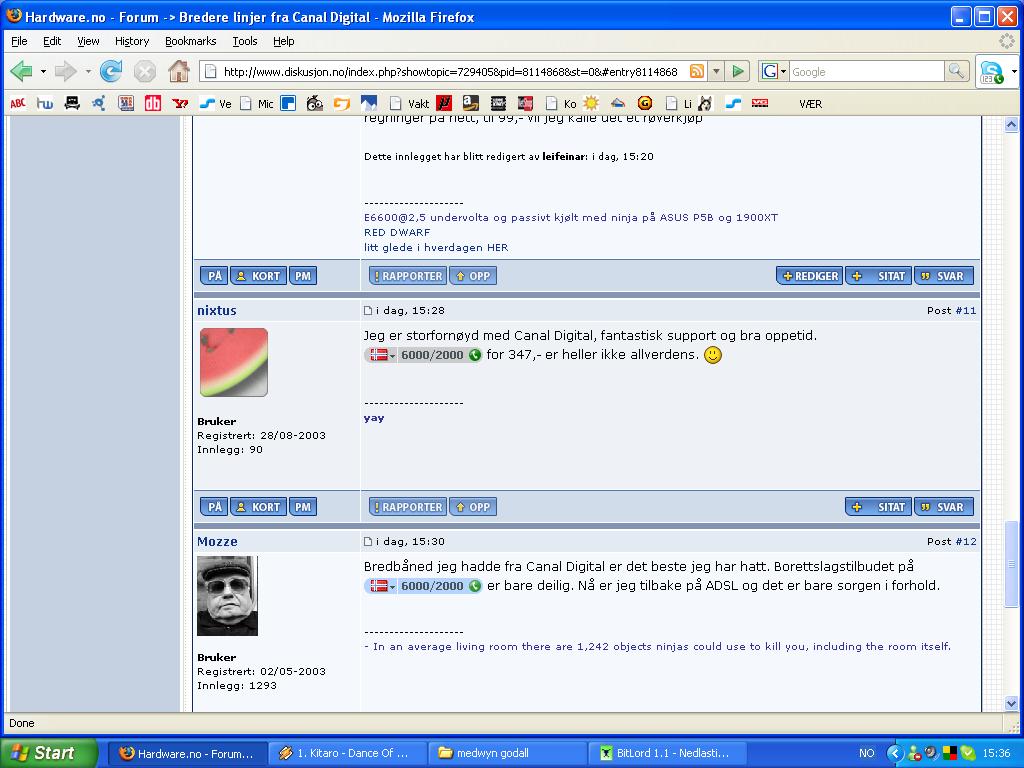Screen dimensions: 1024x768
Task: Click OPP button in nixtus post
Action: coord(473,507)
